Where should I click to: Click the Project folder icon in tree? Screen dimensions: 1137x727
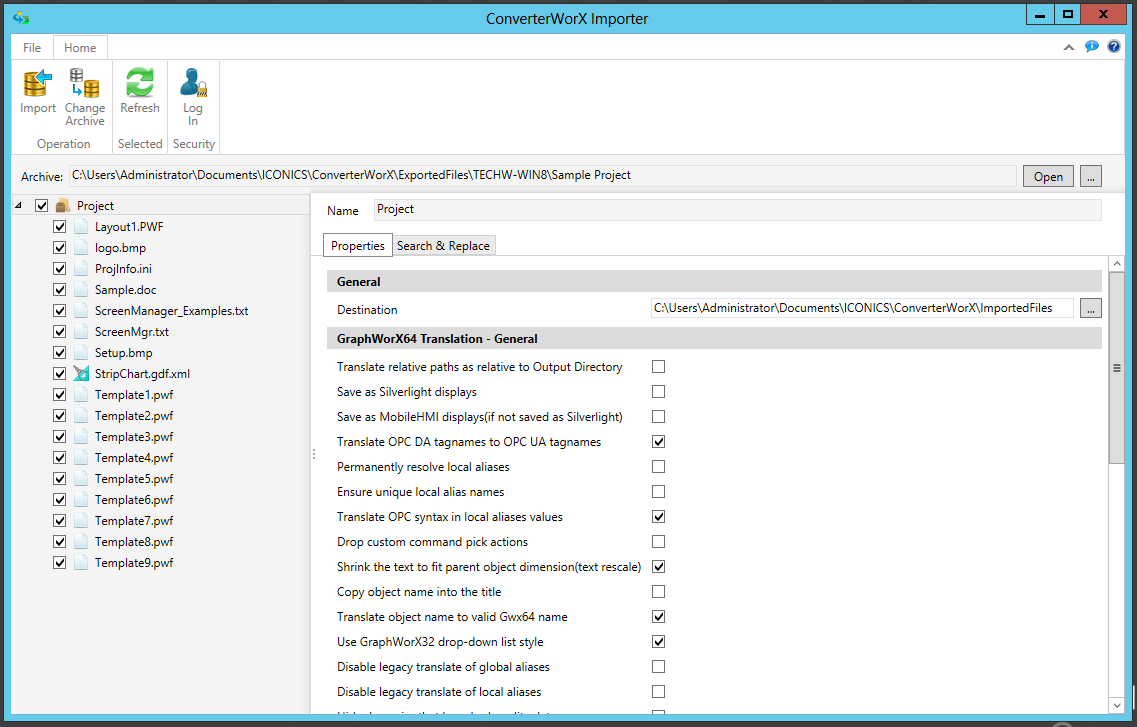coord(63,206)
